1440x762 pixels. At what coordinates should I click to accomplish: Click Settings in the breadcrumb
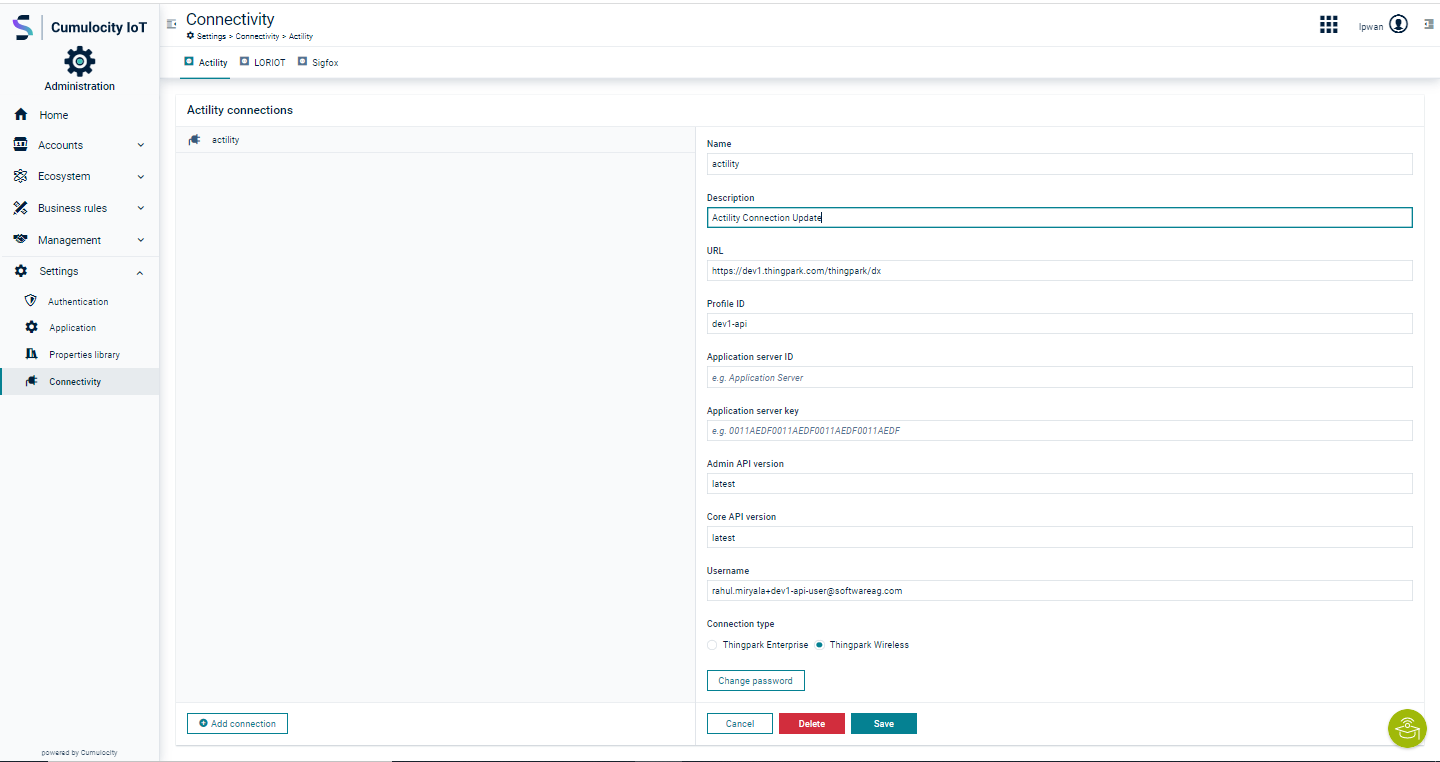(x=211, y=36)
